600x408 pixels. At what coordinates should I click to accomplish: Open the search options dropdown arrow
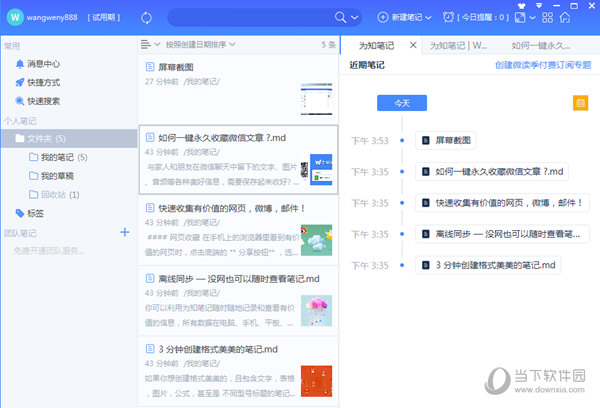click(356, 18)
